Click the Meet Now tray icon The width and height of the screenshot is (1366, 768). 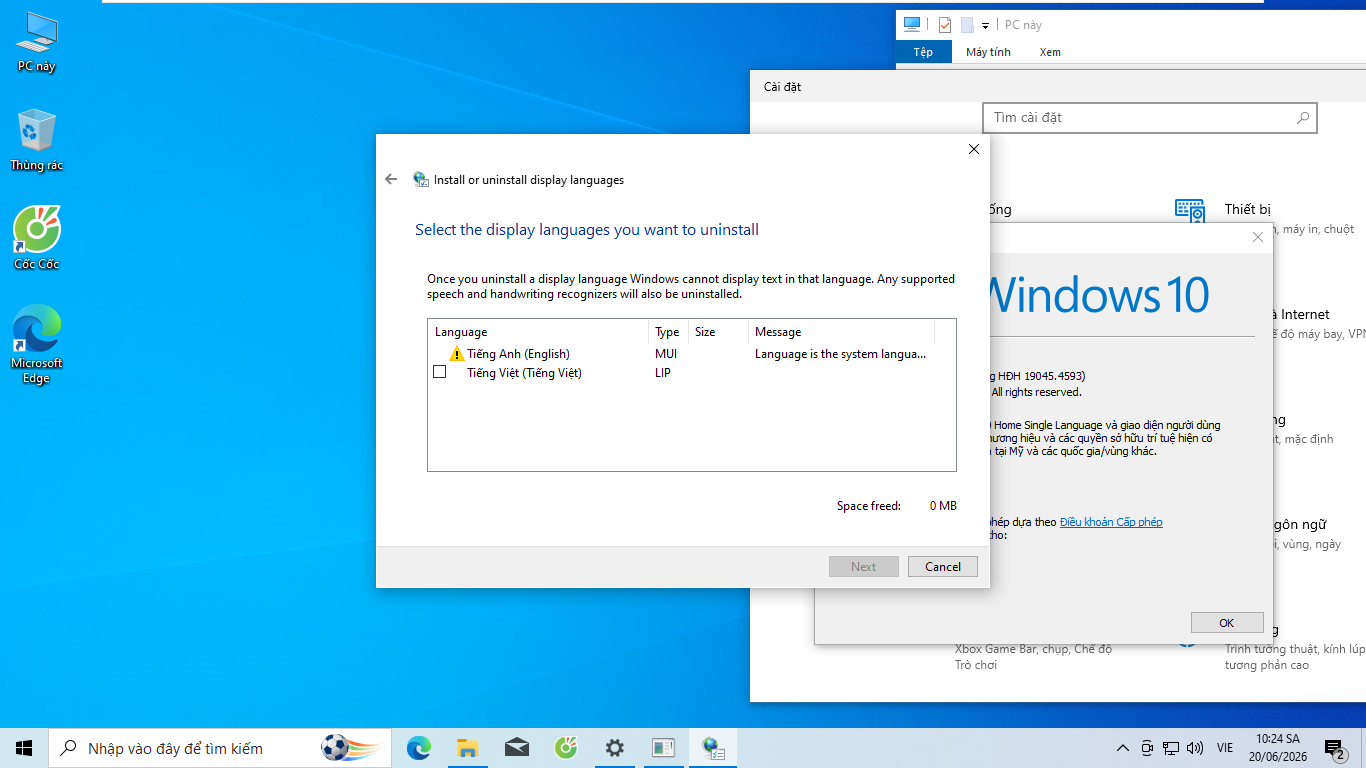click(x=1147, y=748)
